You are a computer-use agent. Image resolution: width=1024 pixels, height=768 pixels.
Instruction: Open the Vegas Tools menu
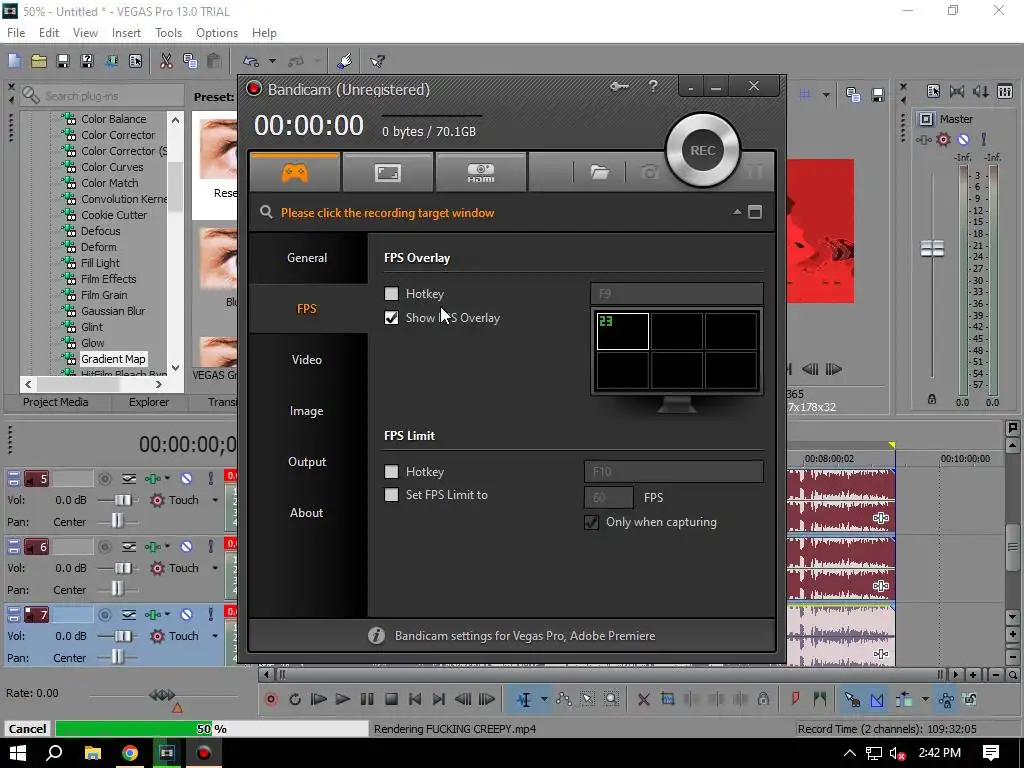tap(168, 33)
